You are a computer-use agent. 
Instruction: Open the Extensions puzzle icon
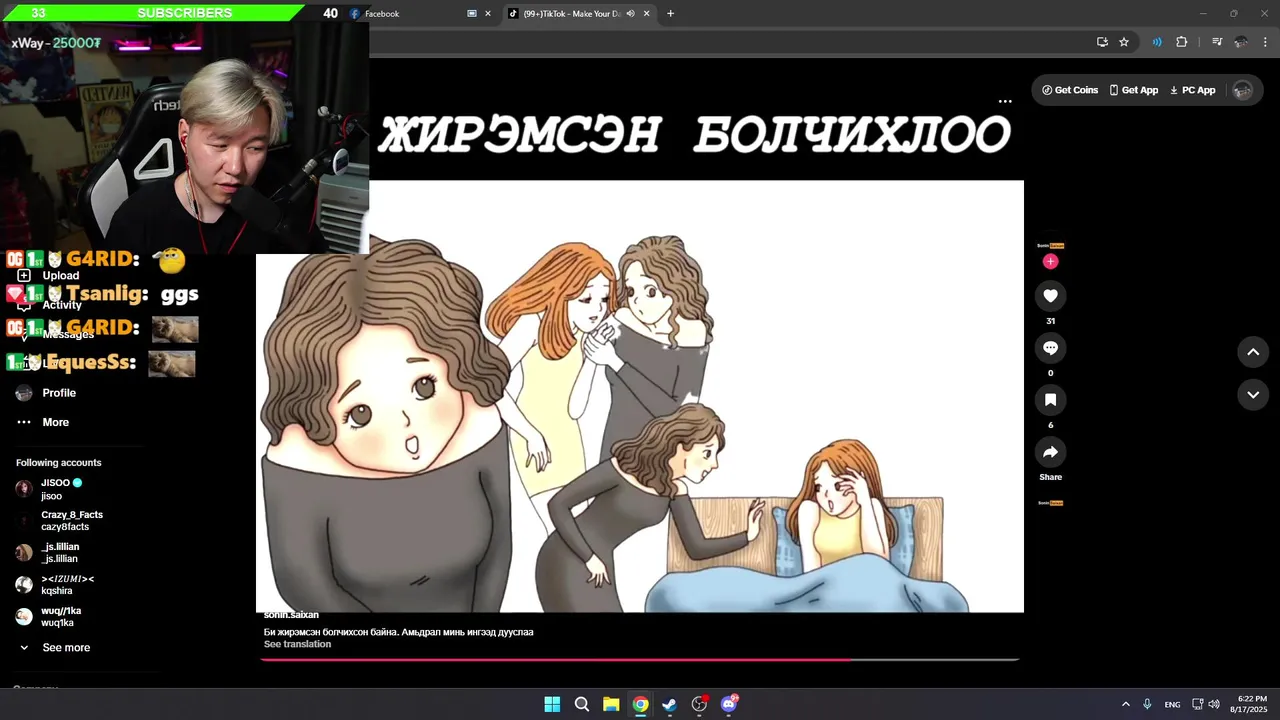point(1182,42)
